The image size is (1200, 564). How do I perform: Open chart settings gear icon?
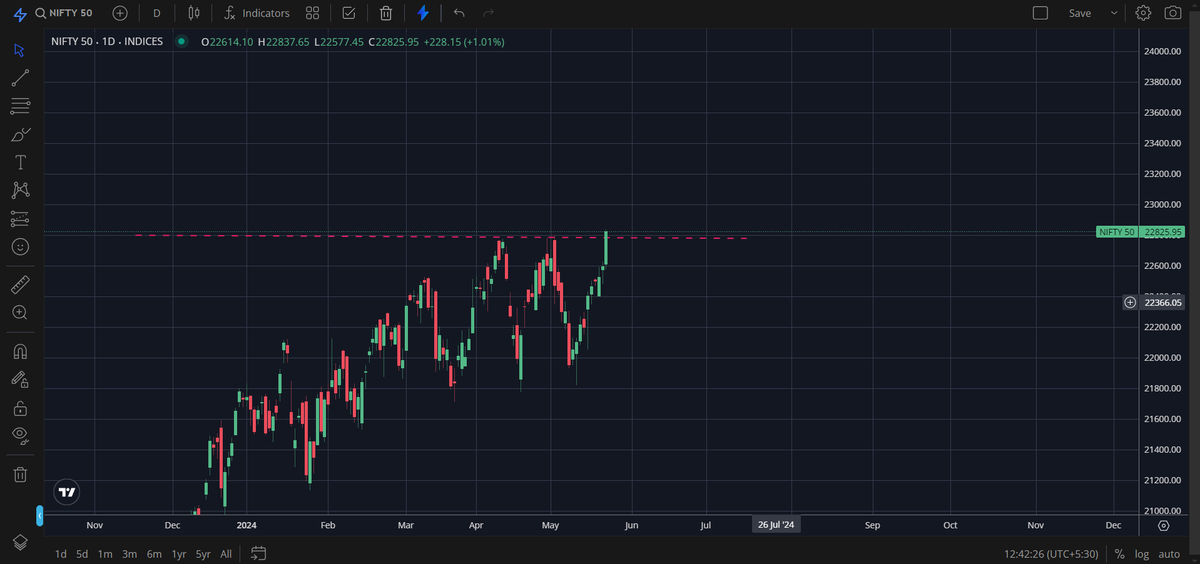pos(1144,13)
